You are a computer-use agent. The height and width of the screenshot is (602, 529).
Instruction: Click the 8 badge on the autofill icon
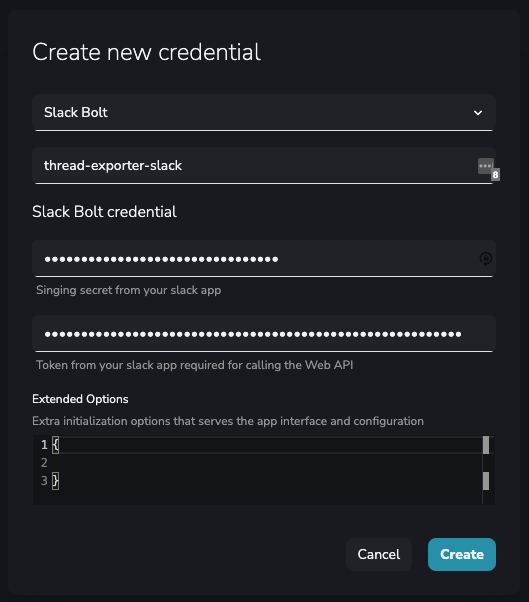[x=495, y=175]
